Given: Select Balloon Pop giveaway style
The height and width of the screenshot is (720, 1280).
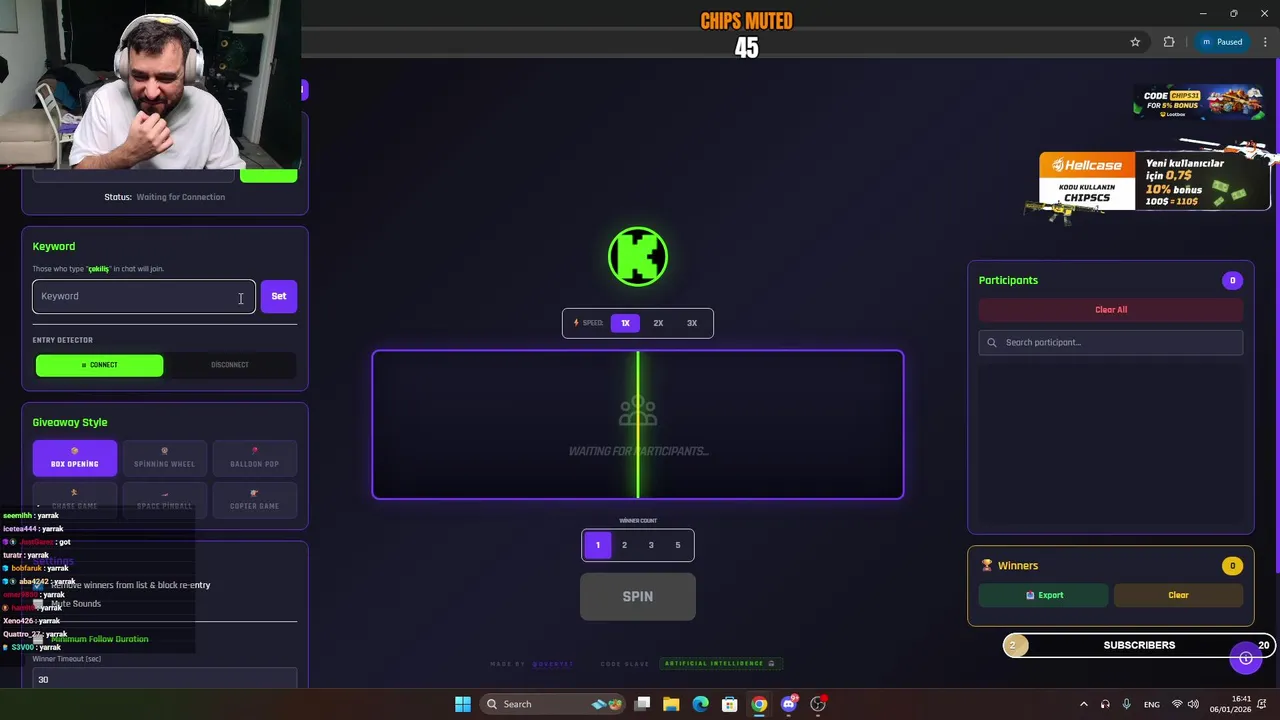Looking at the screenshot, I should point(254,458).
